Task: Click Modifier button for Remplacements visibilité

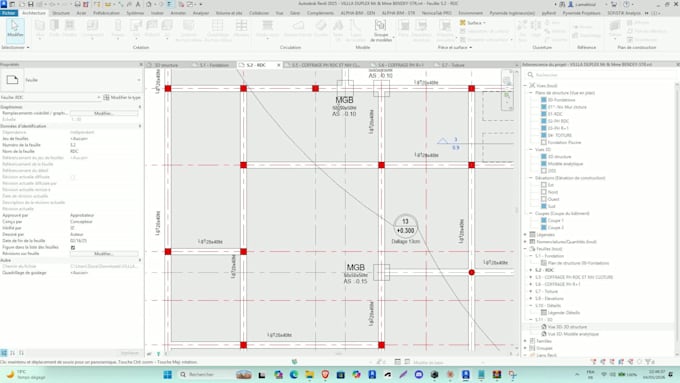Action: pos(104,113)
